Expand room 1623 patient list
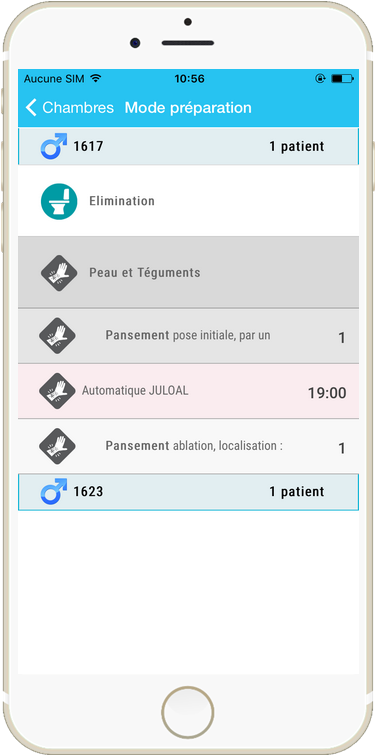376x756 pixels. (x=188, y=492)
